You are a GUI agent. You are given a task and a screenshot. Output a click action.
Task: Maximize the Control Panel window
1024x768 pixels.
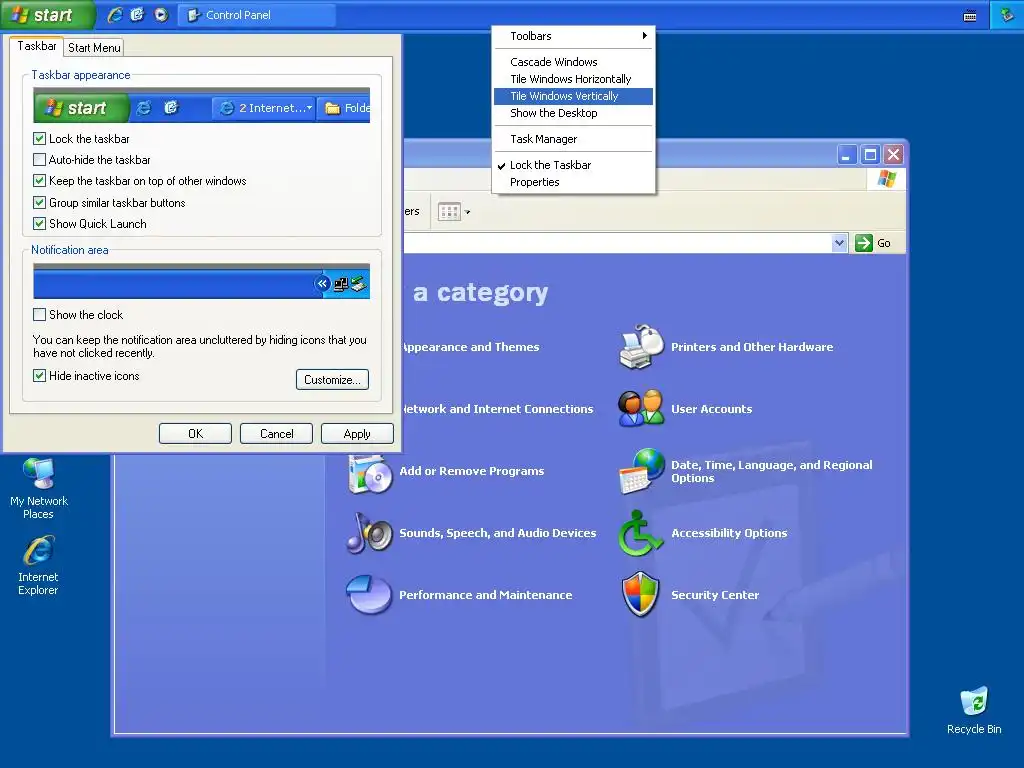(870, 155)
